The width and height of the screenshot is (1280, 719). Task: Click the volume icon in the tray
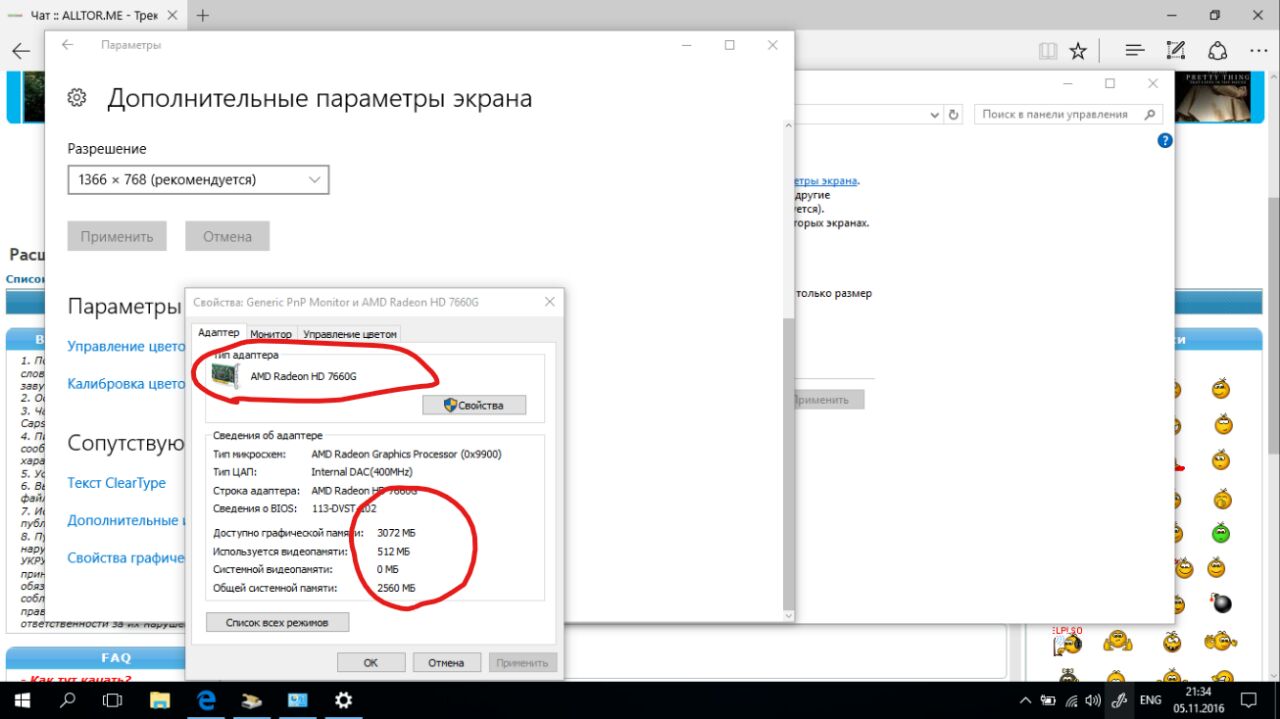(1093, 701)
